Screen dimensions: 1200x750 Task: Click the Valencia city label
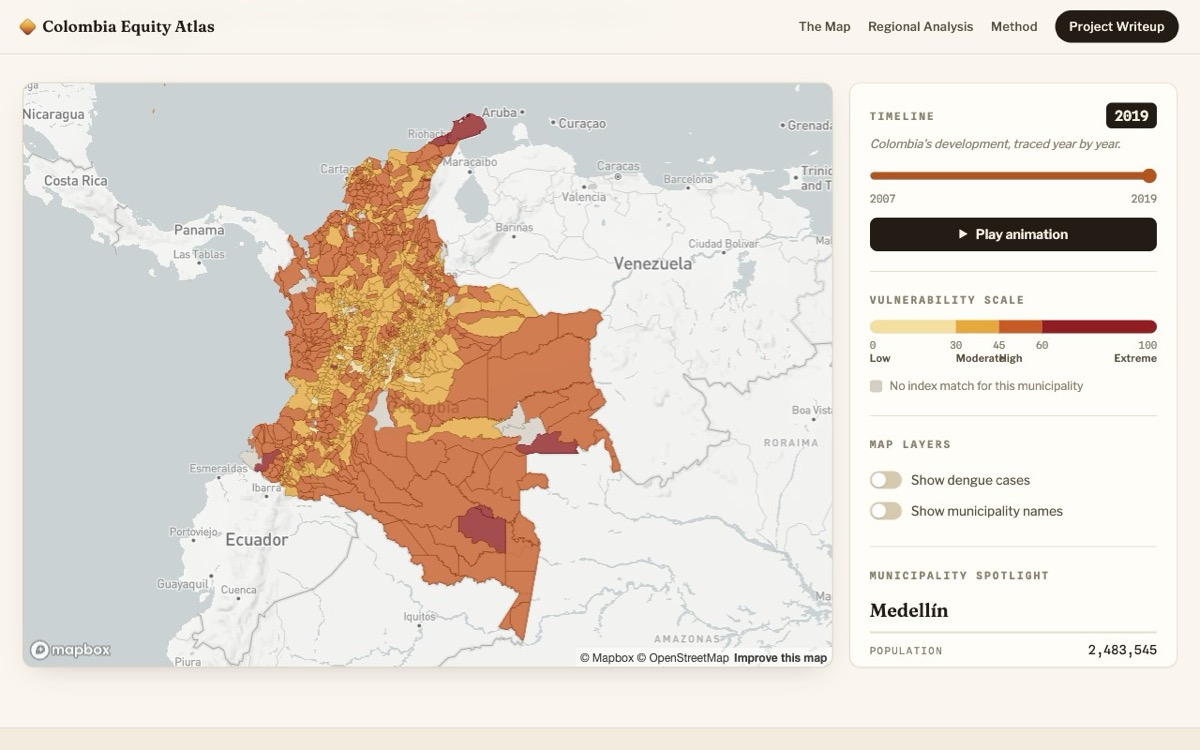coord(584,198)
